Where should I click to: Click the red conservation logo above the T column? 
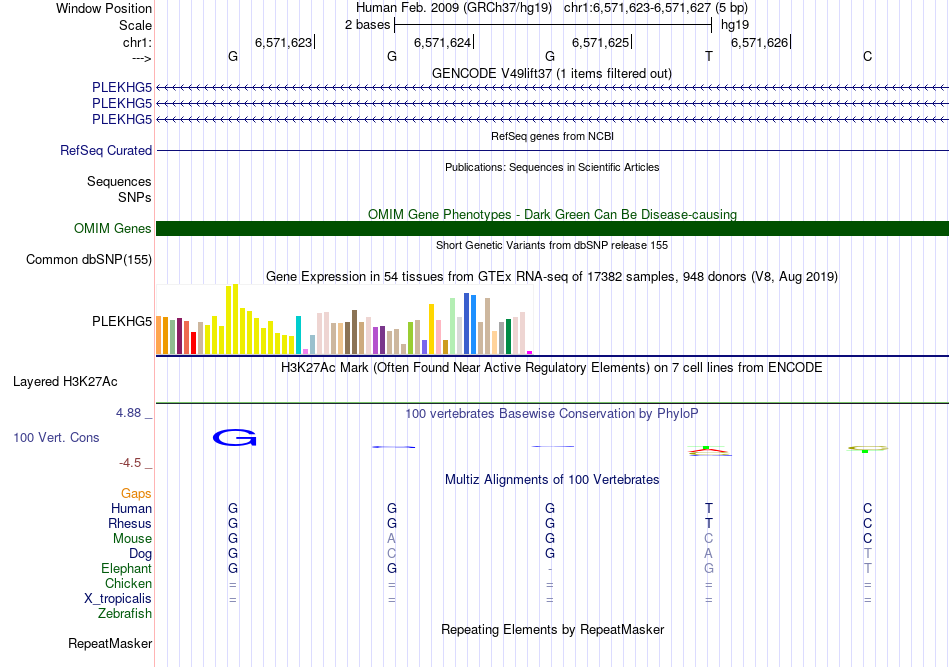pos(709,451)
